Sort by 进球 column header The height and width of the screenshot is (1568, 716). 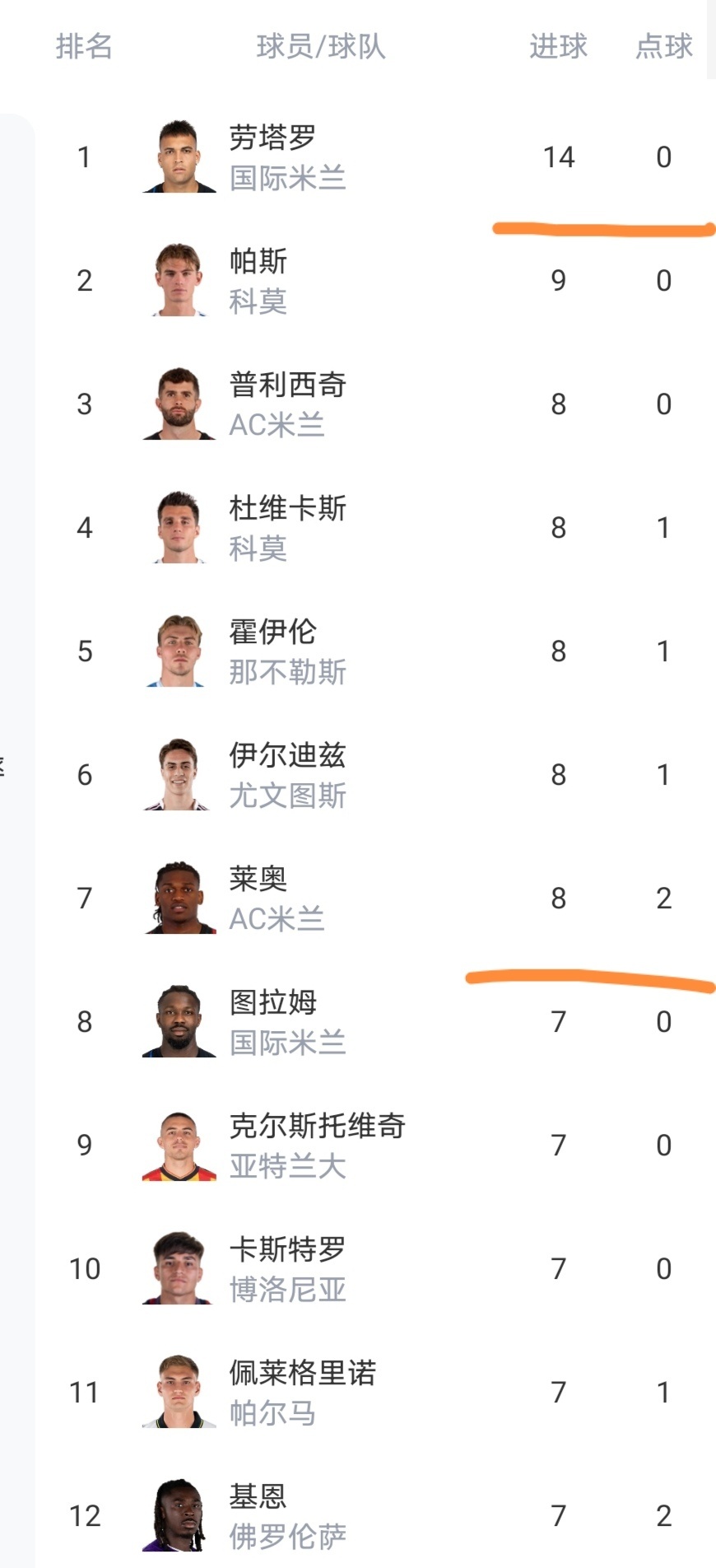click(558, 46)
